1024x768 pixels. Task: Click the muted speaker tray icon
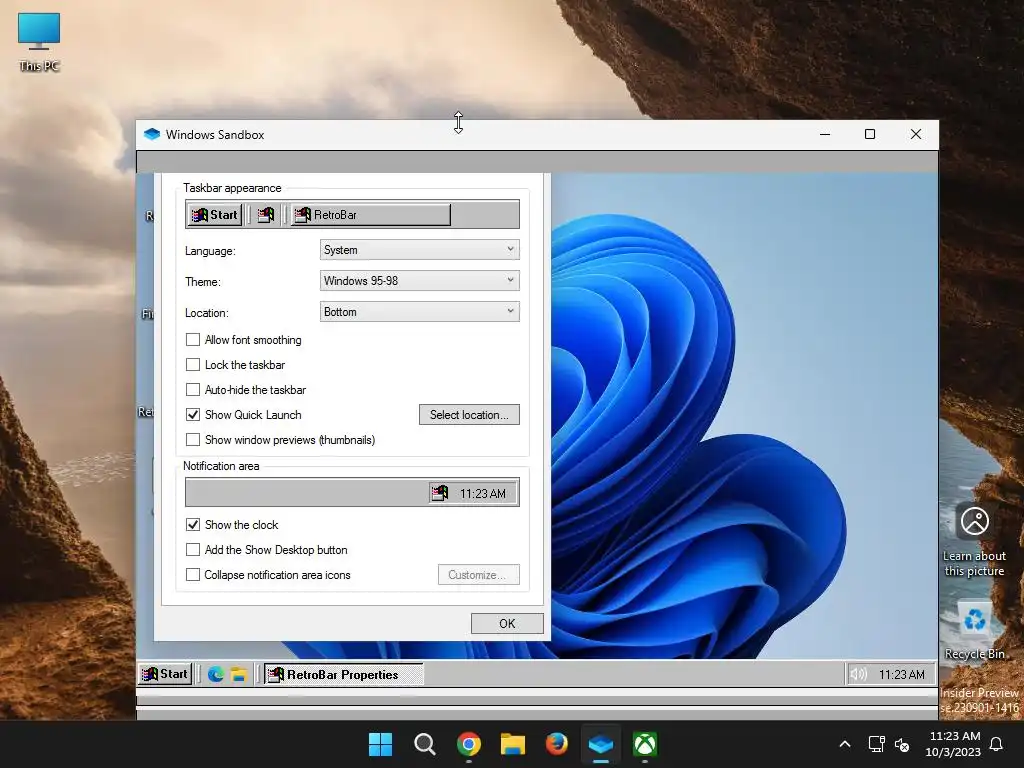(903, 744)
